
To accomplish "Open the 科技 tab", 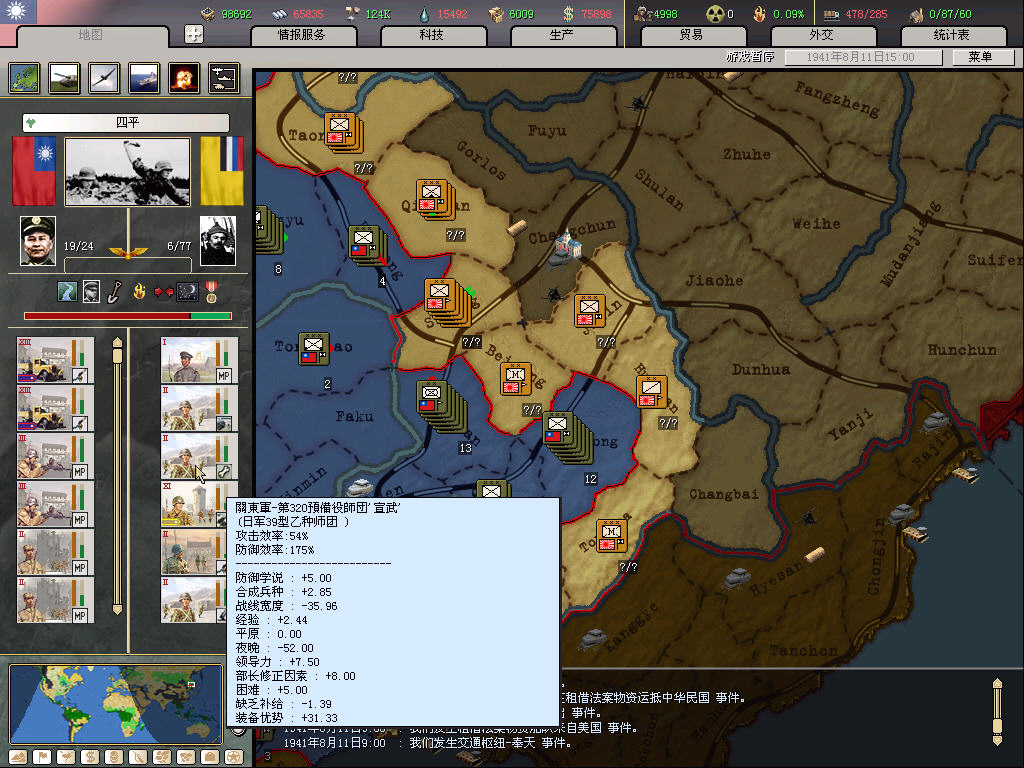I will click(432, 35).
